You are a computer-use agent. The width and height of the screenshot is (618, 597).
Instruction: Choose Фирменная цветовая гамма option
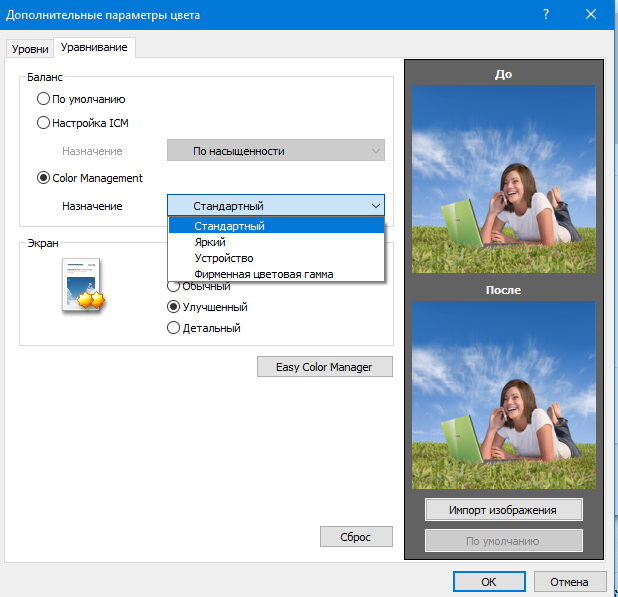[x=276, y=274]
